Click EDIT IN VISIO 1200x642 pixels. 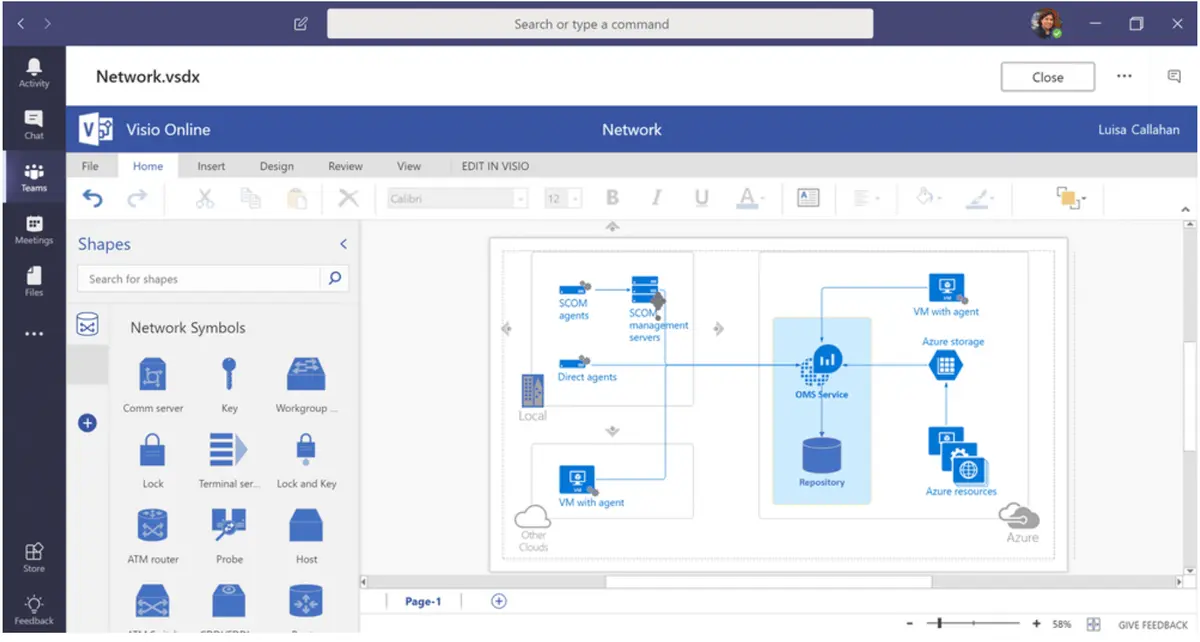(495, 166)
